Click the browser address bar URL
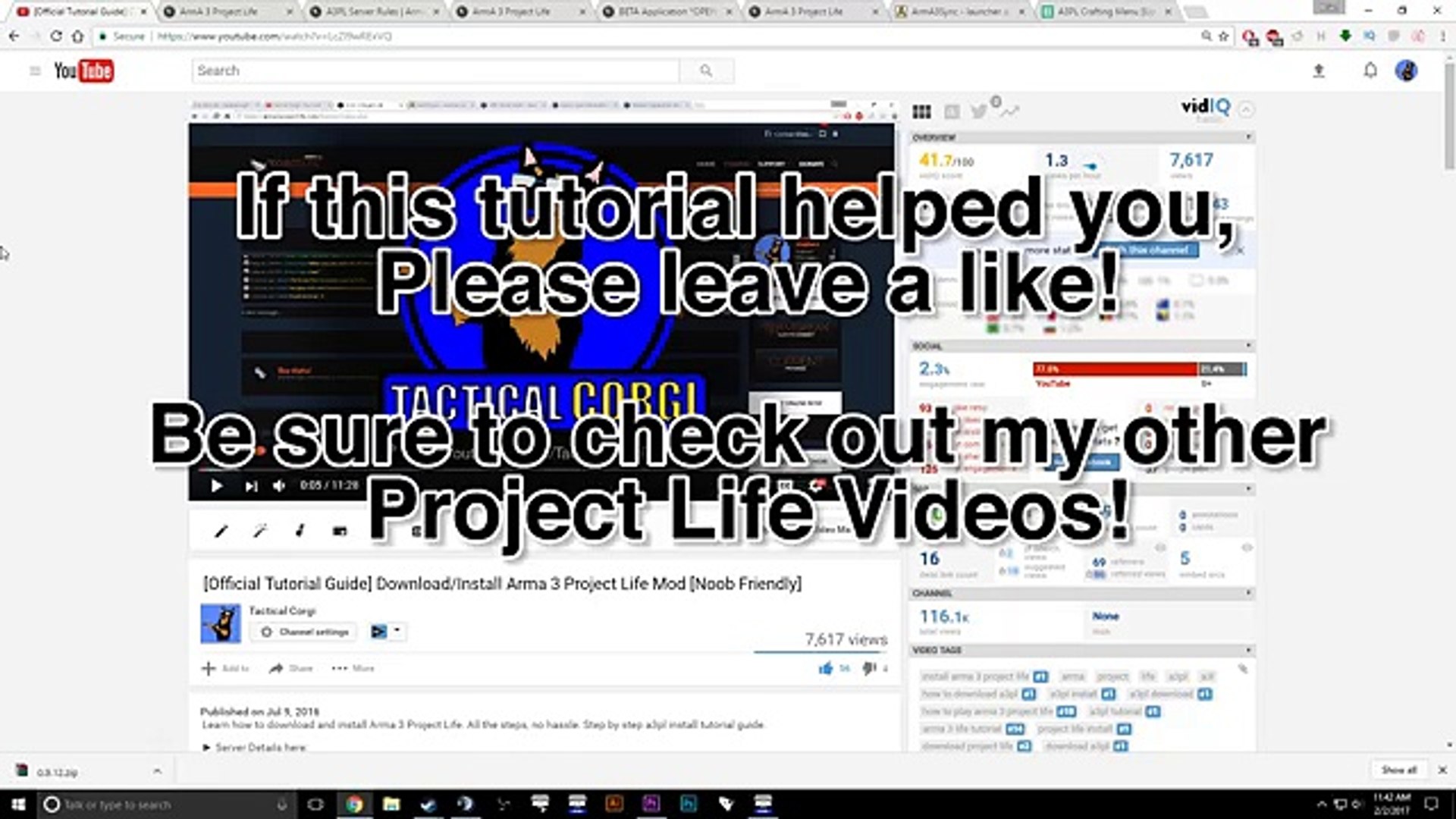1456x819 pixels. click(x=275, y=36)
